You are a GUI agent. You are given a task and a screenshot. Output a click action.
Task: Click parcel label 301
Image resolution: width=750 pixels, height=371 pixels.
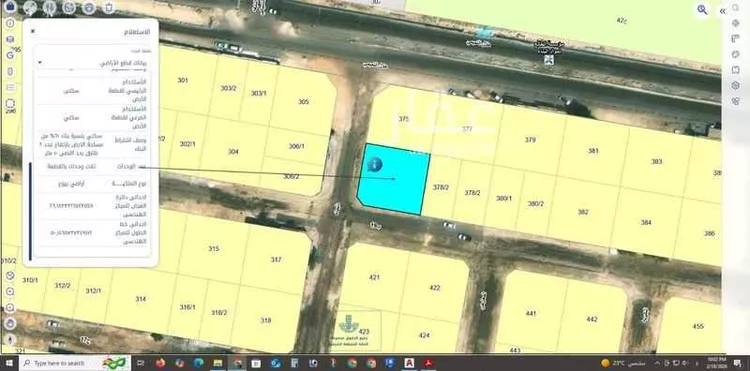[183, 80]
